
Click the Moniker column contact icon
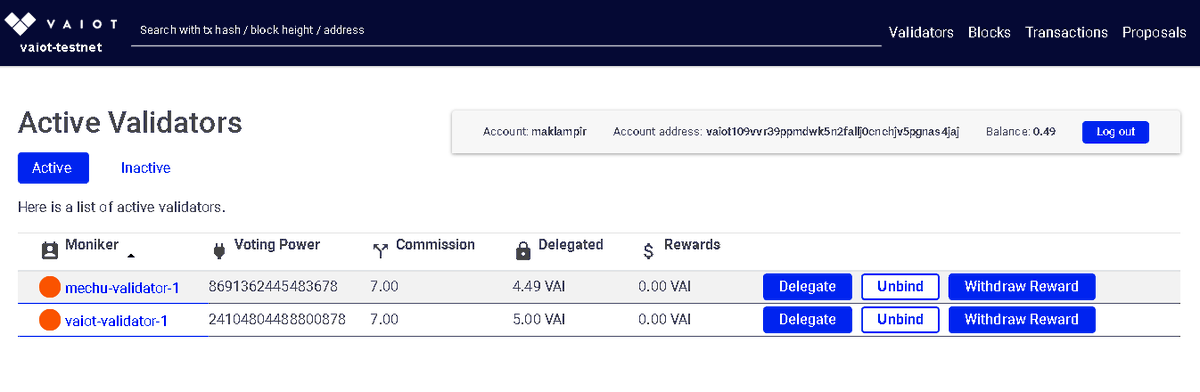pos(50,250)
